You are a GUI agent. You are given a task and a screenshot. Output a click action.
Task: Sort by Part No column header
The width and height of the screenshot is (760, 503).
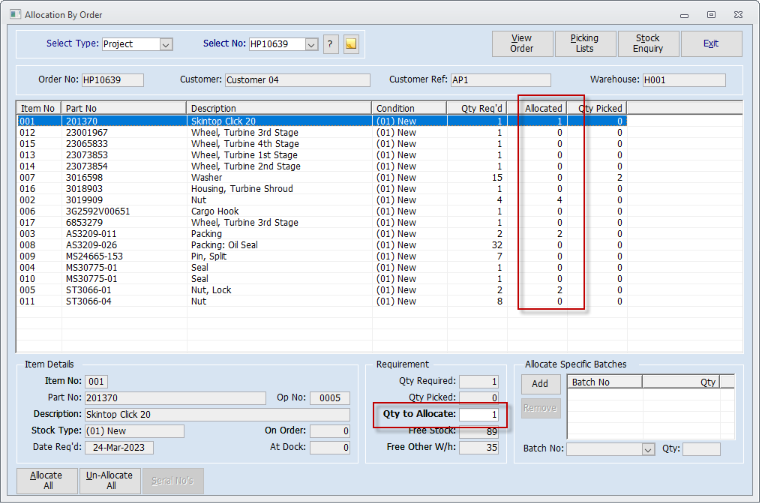point(124,108)
